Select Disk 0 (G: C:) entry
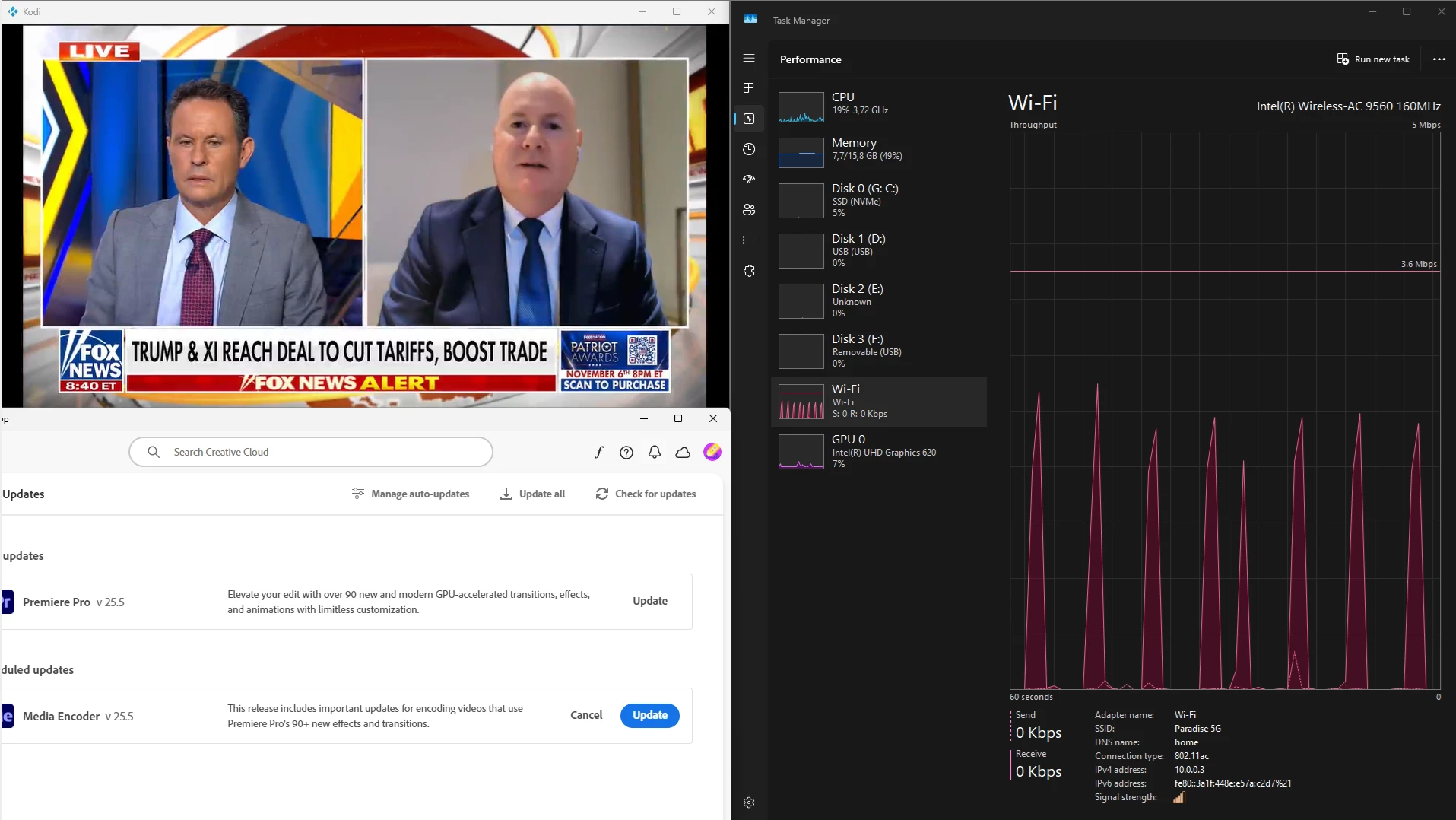Image resolution: width=1456 pixels, height=820 pixels. (x=879, y=200)
